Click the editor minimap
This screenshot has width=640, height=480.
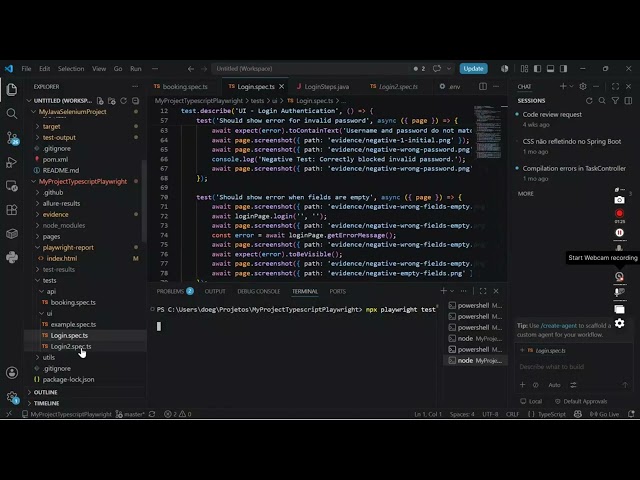[x=487, y=131]
